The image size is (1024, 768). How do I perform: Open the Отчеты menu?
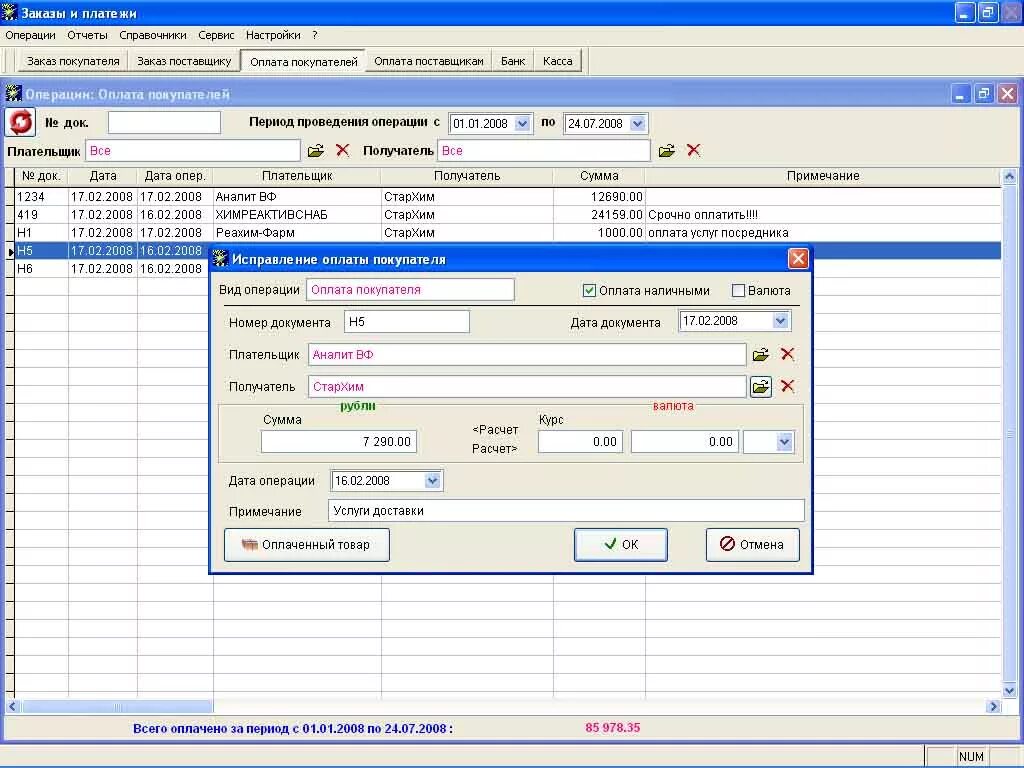point(87,35)
